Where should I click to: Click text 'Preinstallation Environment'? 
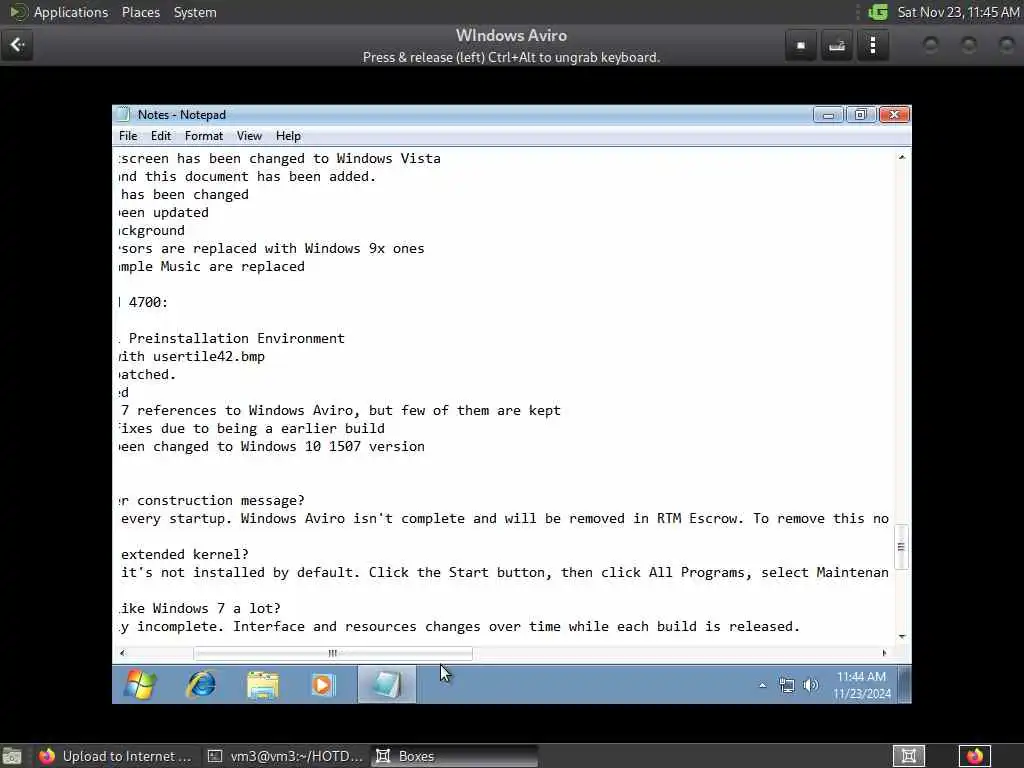(x=236, y=338)
